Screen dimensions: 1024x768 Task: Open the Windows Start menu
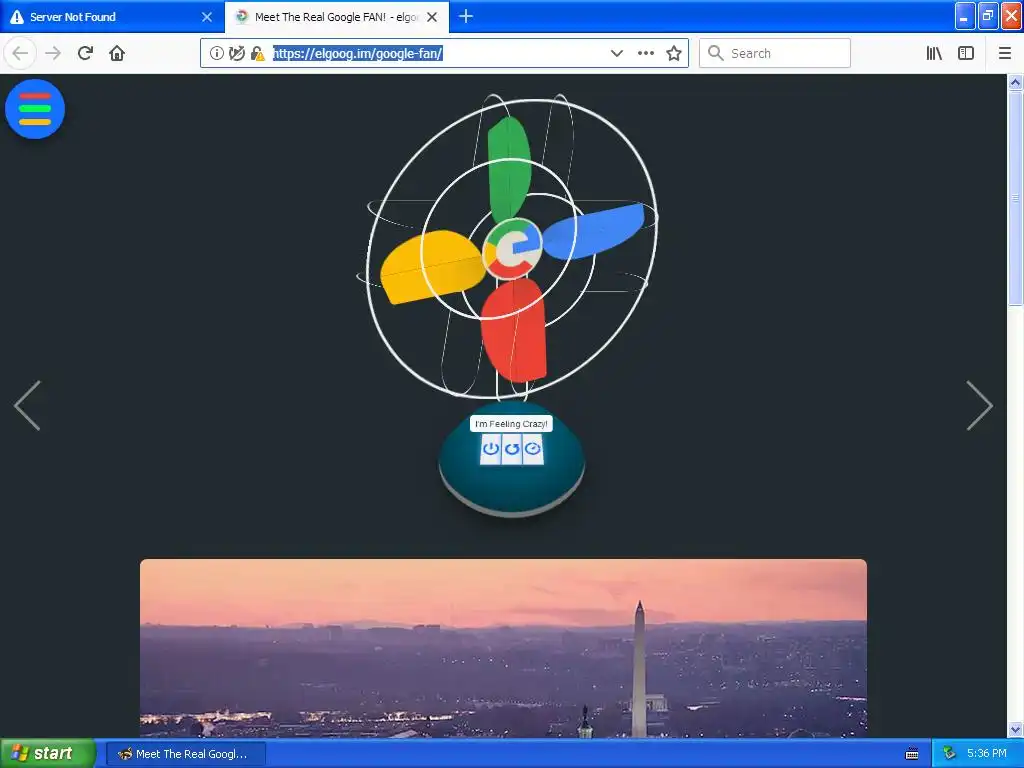tap(48, 753)
